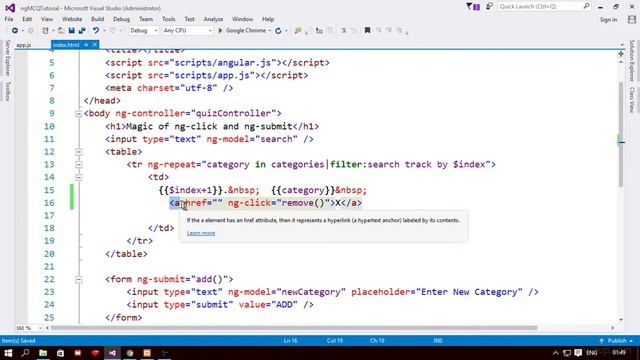Click the Open File folder icon
Screen dimensions: 640x360
(x=61, y=31)
